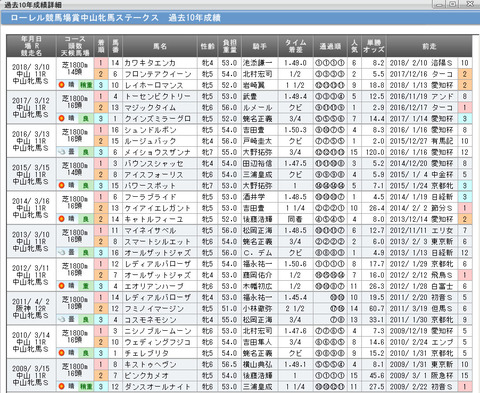Select horse name クインズミラーグロ
Viewport: 480px width, 393px height.
pos(158,119)
